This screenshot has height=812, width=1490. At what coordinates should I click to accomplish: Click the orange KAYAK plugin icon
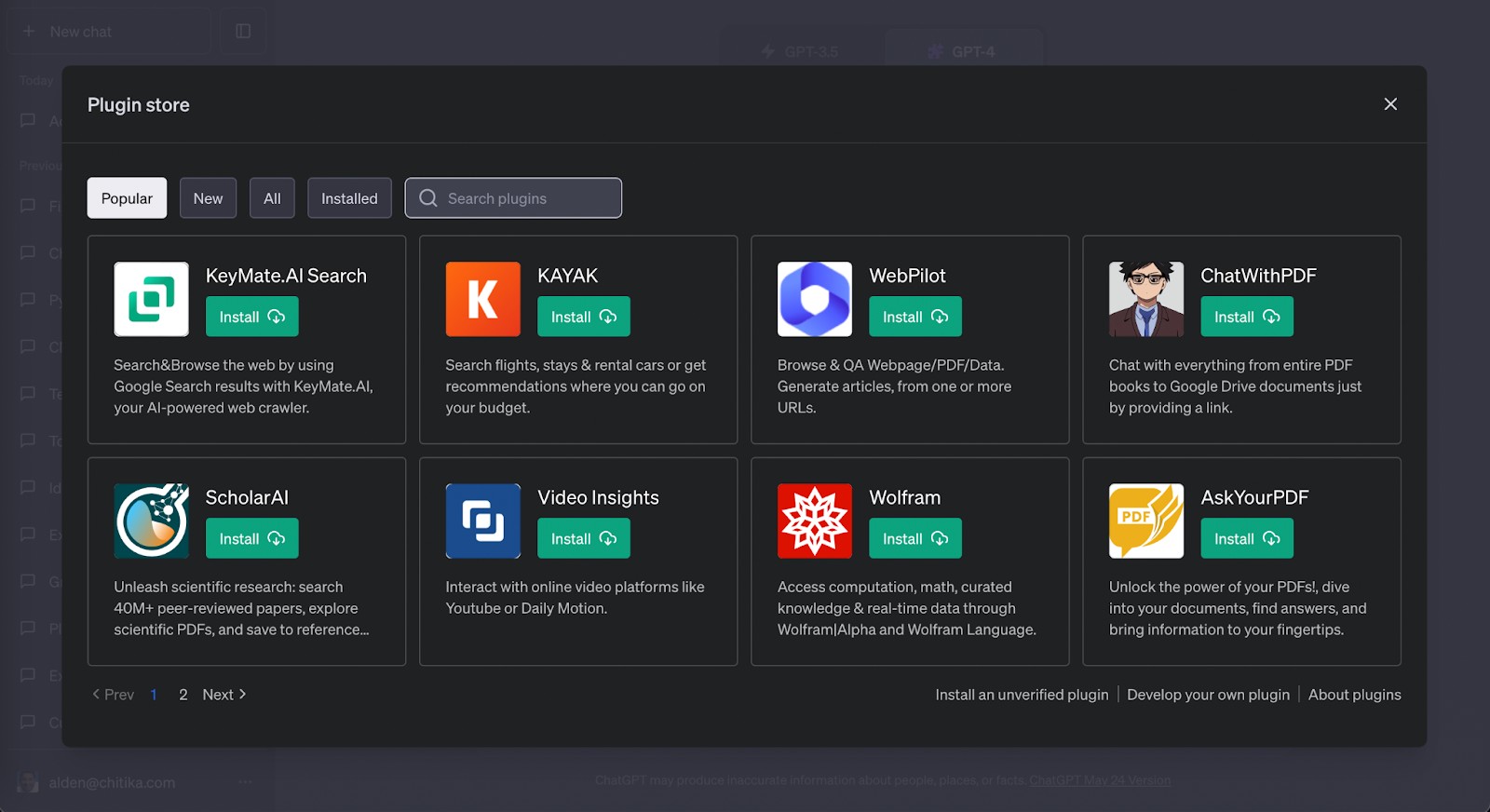click(x=482, y=299)
